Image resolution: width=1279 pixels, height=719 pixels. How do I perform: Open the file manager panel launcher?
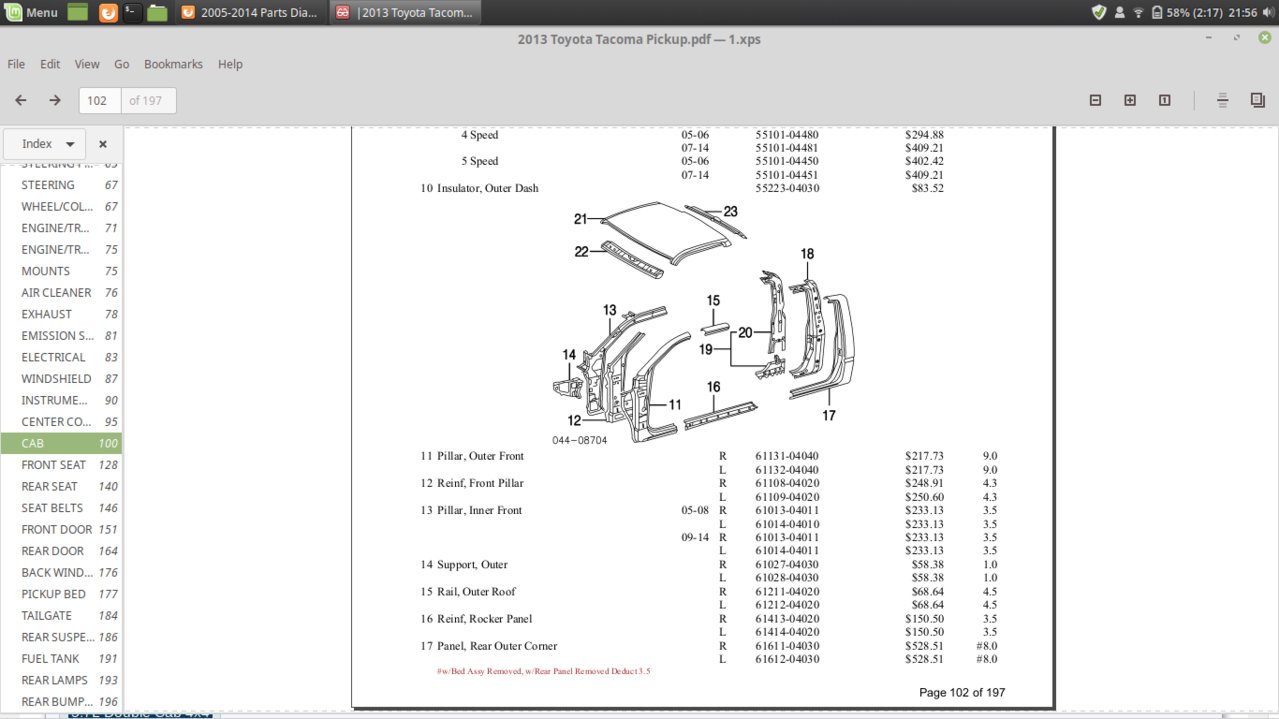(x=157, y=13)
